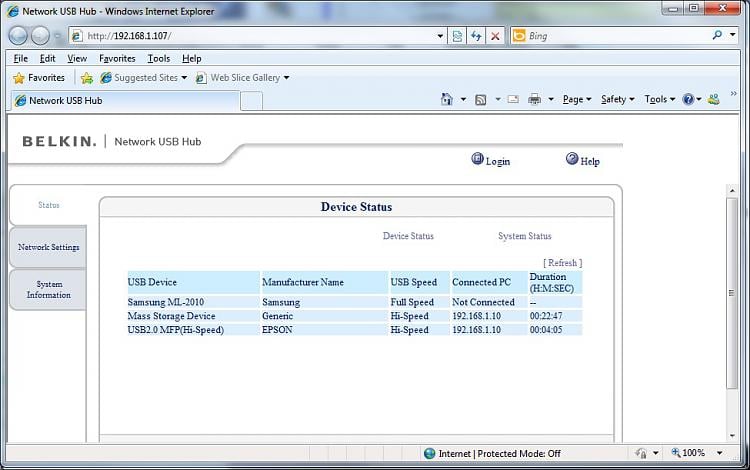This screenshot has height=470, width=750.
Task: Click the status bar security lock icon
Action: [641, 453]
